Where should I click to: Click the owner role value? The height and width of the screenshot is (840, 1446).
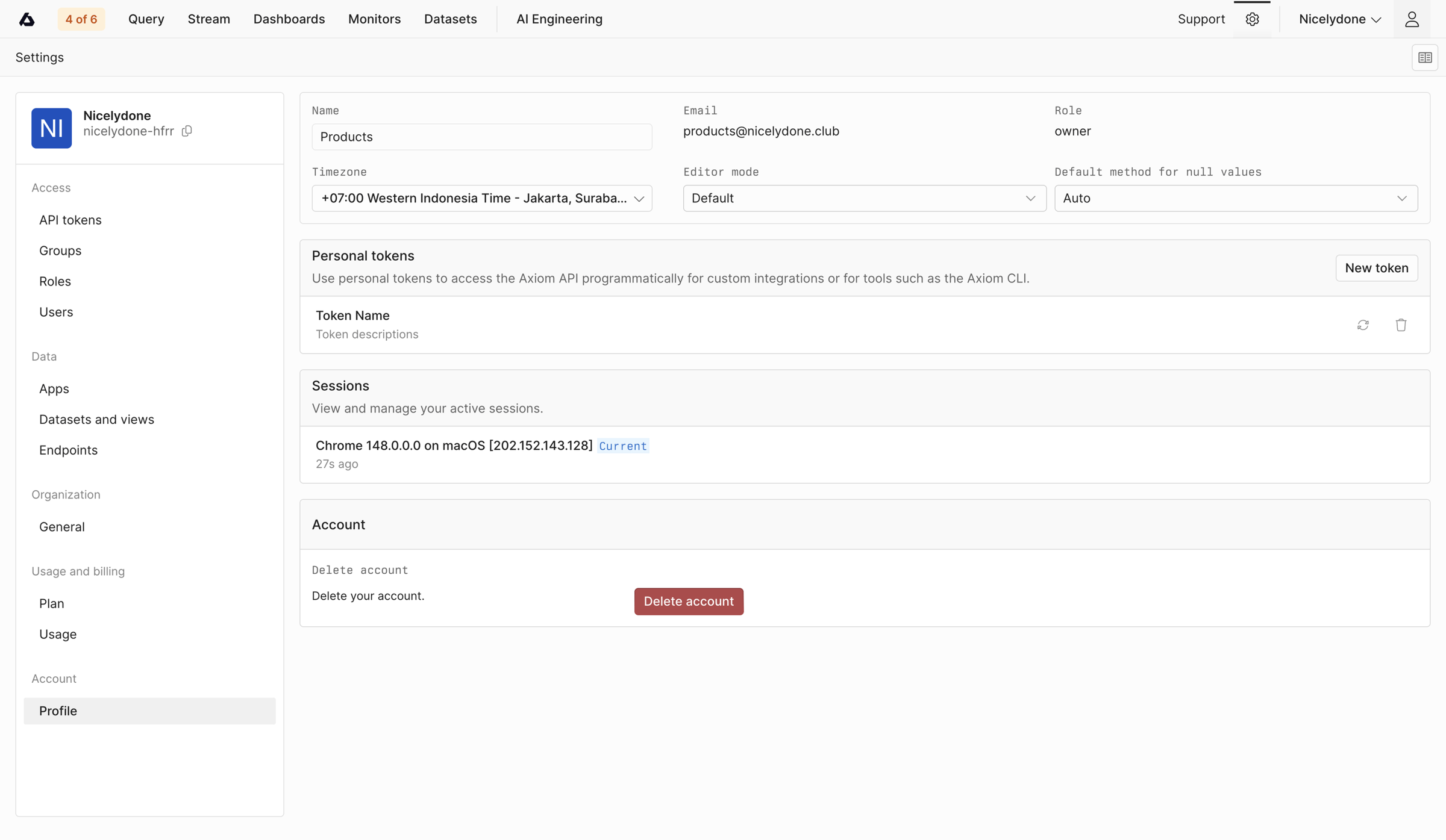click(1072, 131)
